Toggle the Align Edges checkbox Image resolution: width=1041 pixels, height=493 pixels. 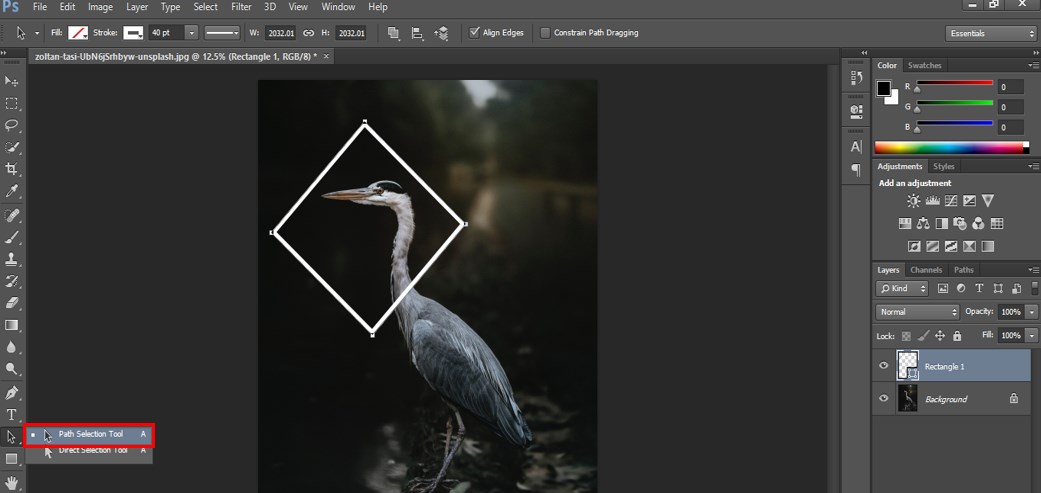click(x=474, y=33)
